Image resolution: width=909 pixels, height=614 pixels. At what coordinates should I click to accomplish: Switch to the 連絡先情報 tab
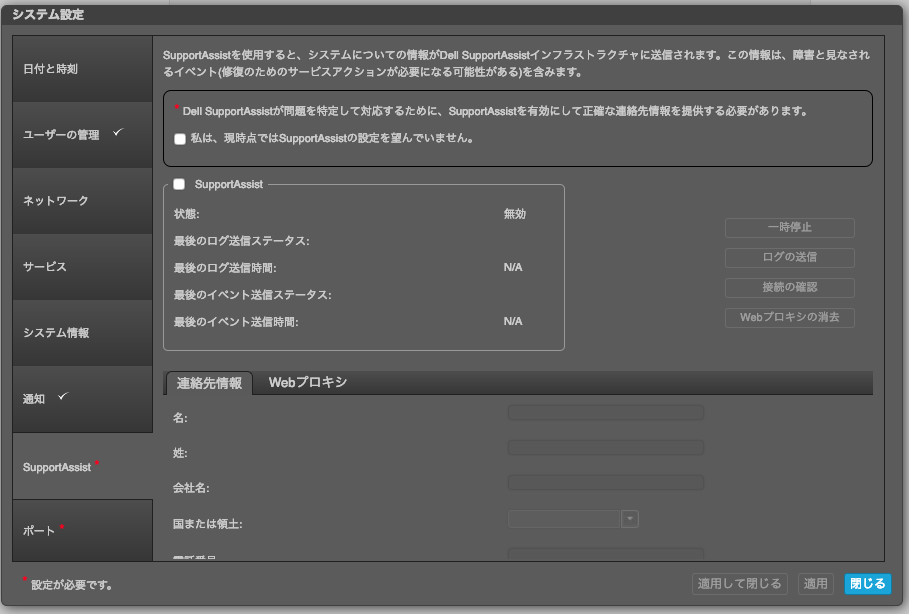click(209, 383)
